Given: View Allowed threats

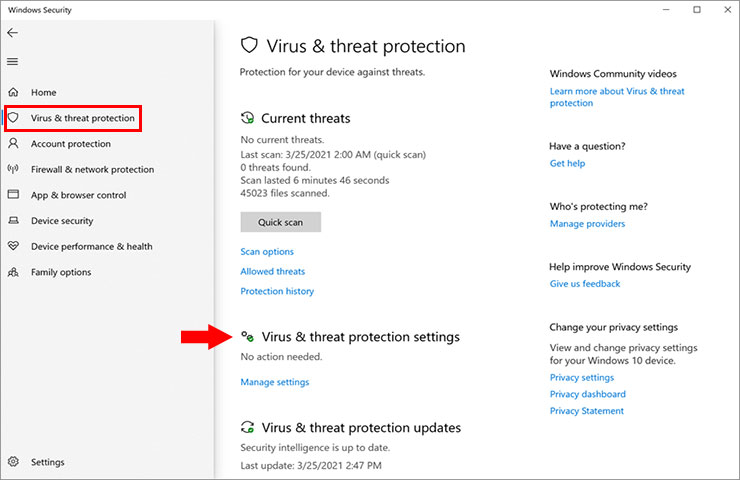Looking at the screenshot, I should tap(273, 271).
